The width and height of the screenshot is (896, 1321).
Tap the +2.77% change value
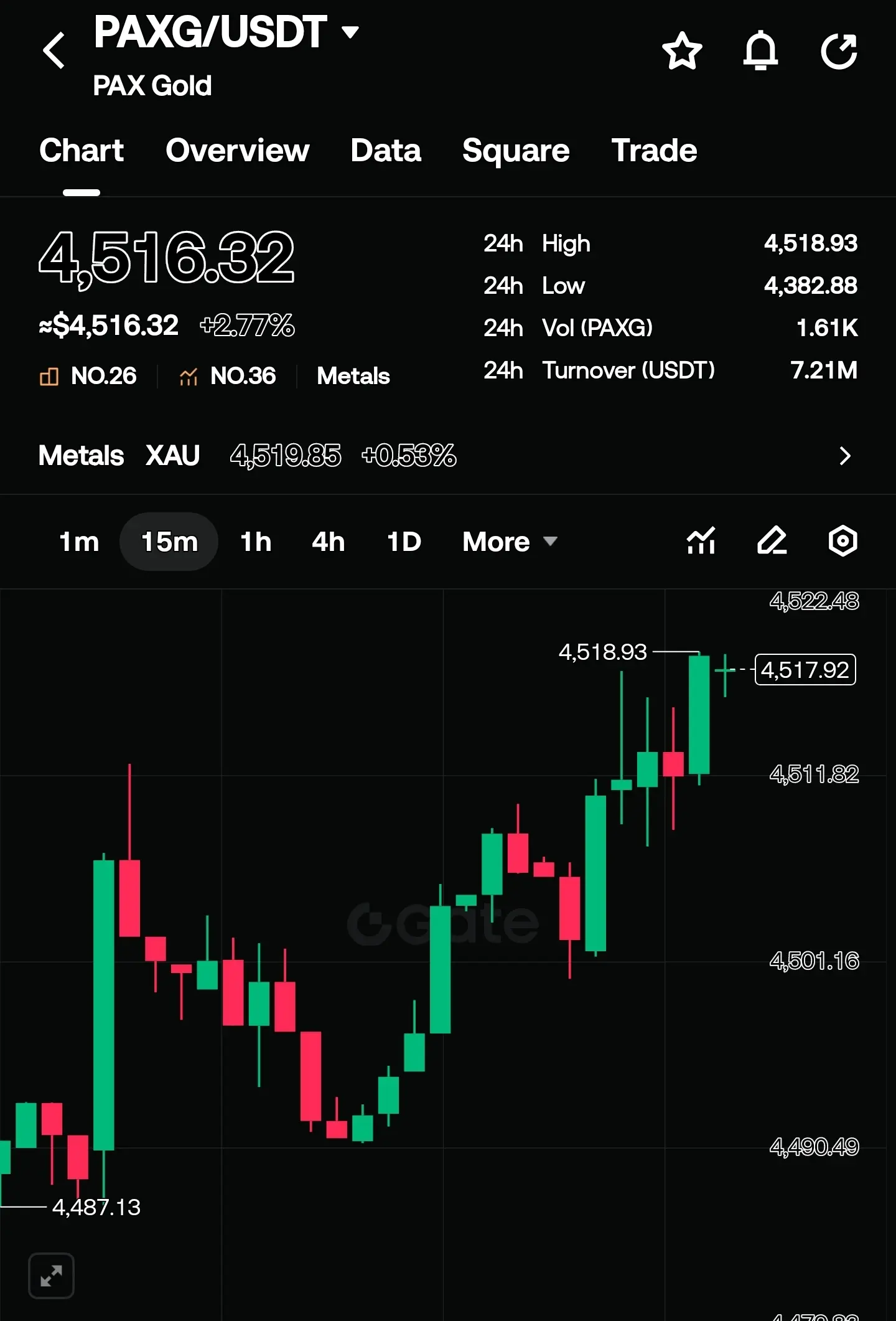coord(248,325)
